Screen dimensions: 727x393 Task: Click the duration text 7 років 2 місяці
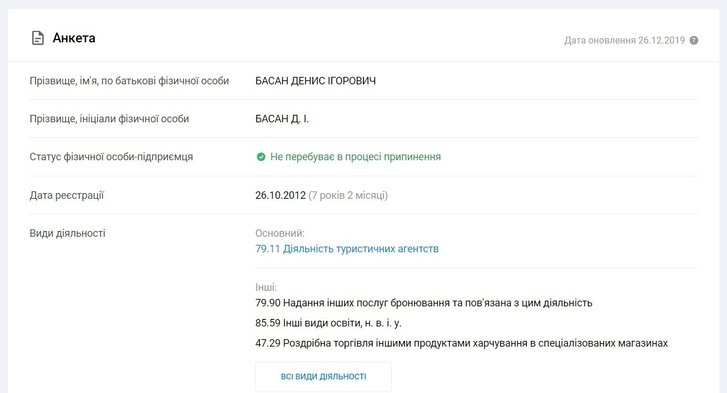tap(348, 195)
